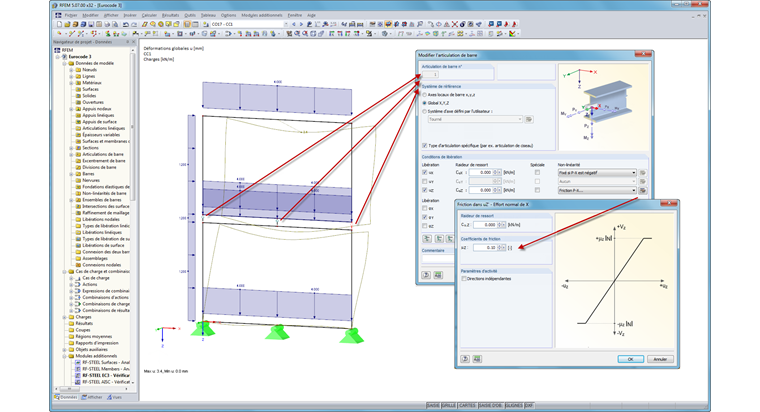Viewport: 760px width, 412px height.
Task: Open ux non-linéarité dropdown 'Fixé si P-X est négatif'
Action: (597, 173)
